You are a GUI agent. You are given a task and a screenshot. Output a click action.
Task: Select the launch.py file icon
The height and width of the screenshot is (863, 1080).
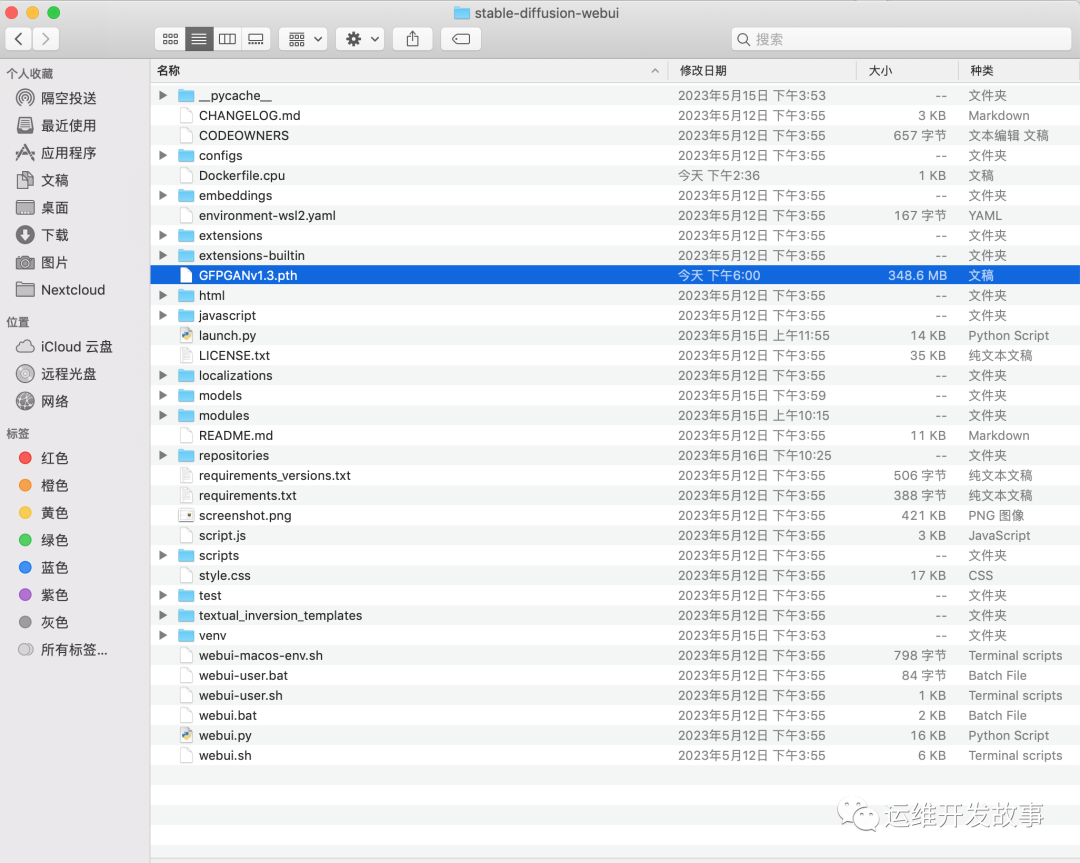point(186,335)
